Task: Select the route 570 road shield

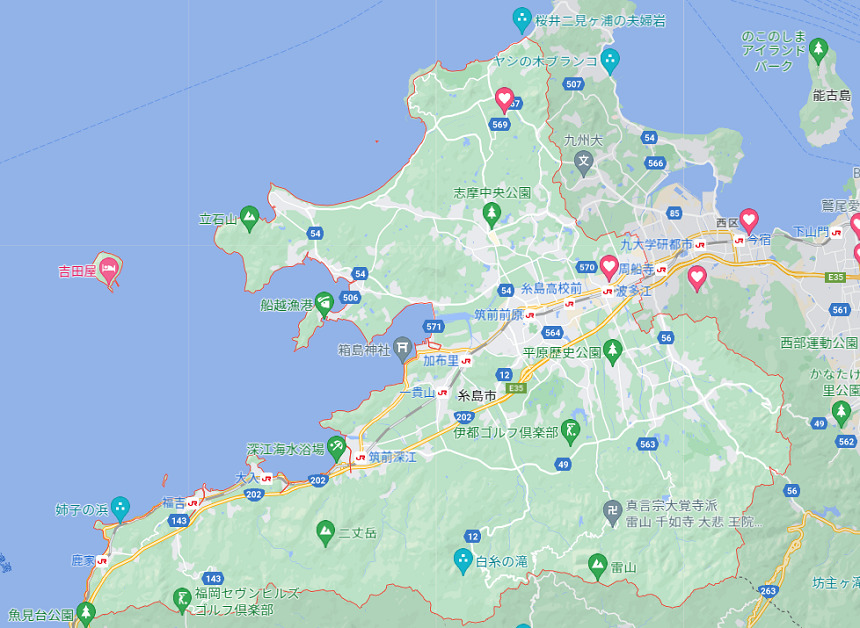Action: coord(587,267)
